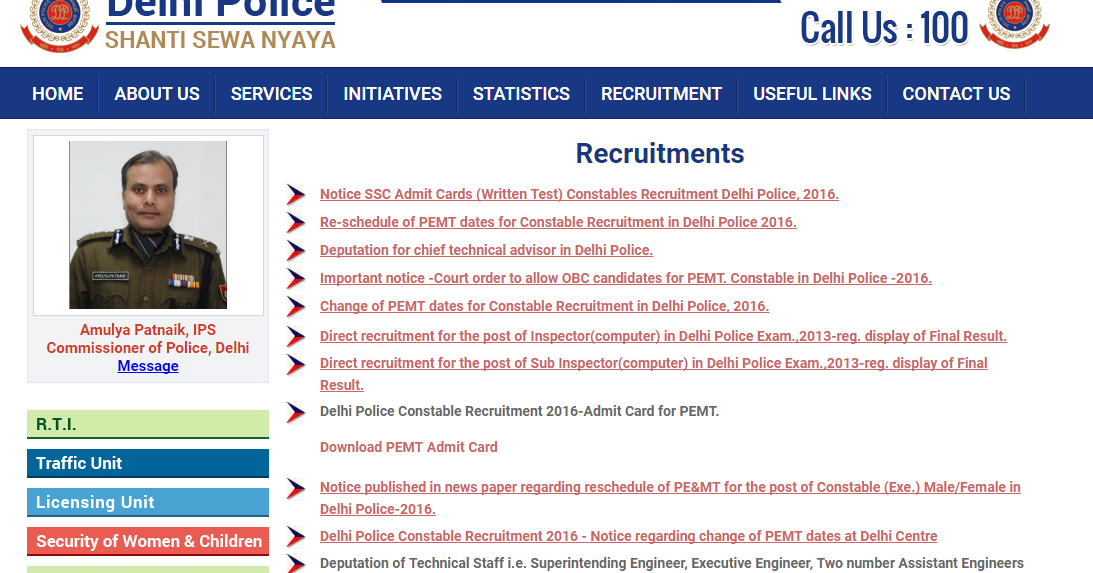Click the Delhi Police emblem next to Call Us 100
Image resolution: width=1093 pixels, height=573 pixels.
point(1014,24)
